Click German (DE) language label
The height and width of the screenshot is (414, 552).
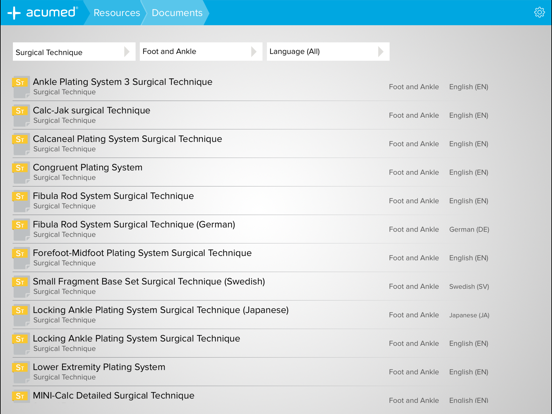tap(469, 230)
